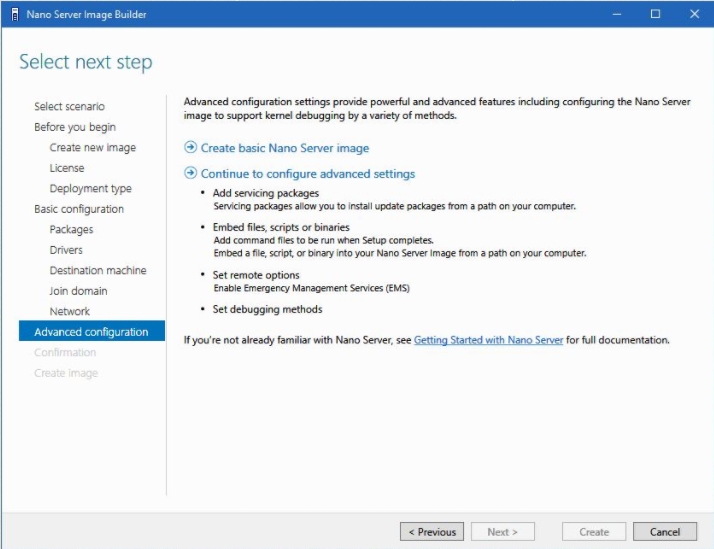Go to the Network step

[70, 311]
